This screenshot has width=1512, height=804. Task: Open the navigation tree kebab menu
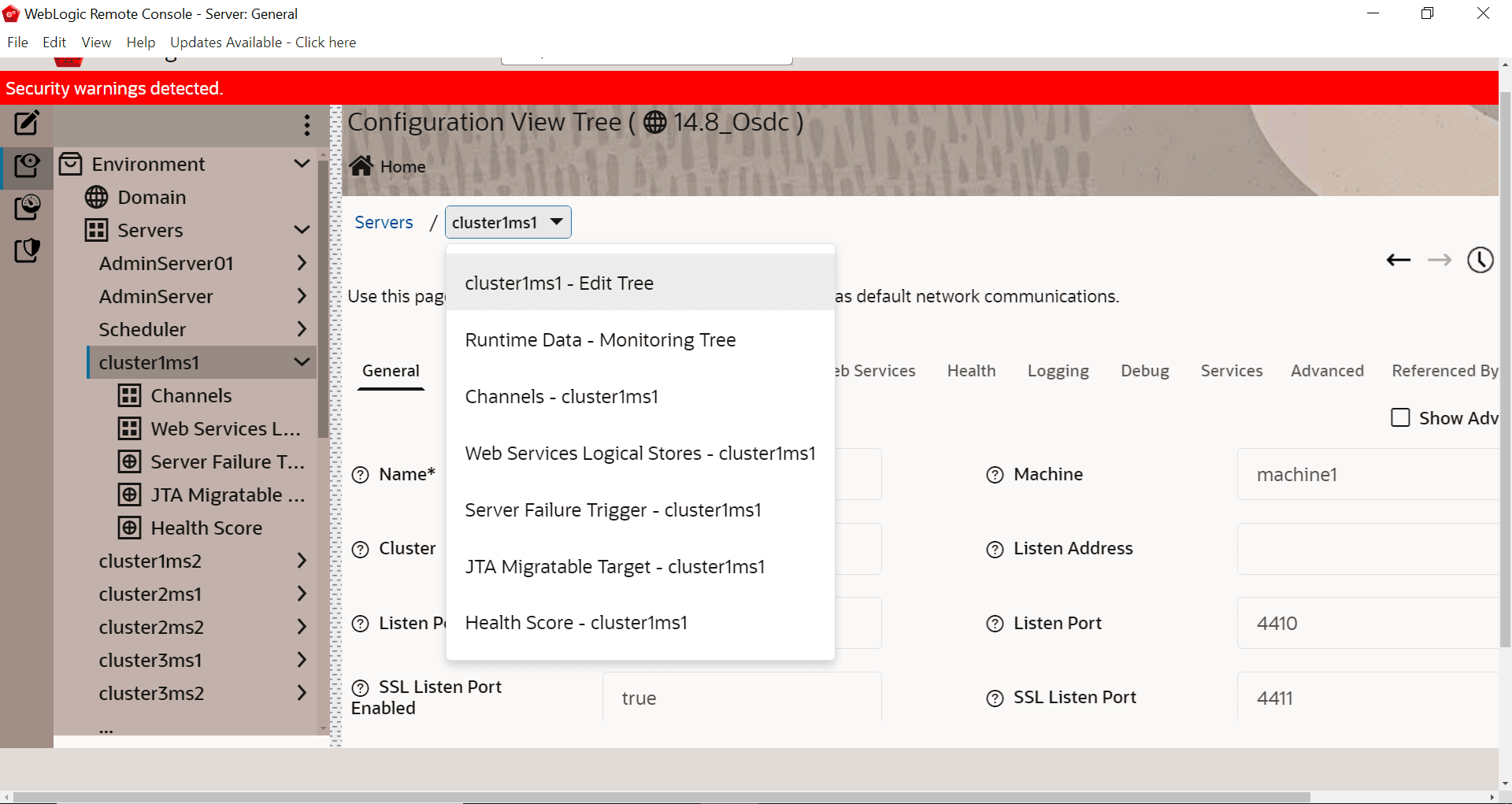click(307, 124)
